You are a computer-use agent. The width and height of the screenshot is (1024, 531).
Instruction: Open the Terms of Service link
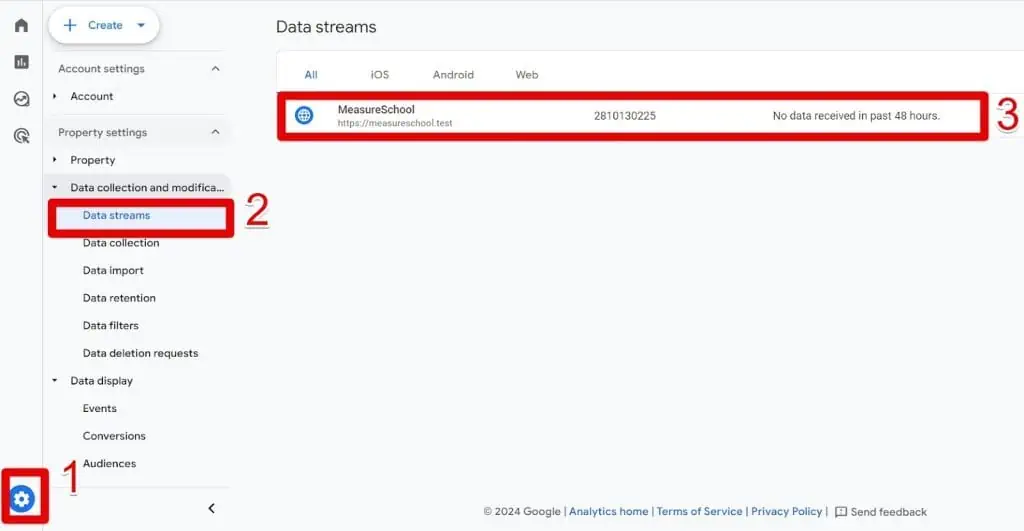click(699, 511)
